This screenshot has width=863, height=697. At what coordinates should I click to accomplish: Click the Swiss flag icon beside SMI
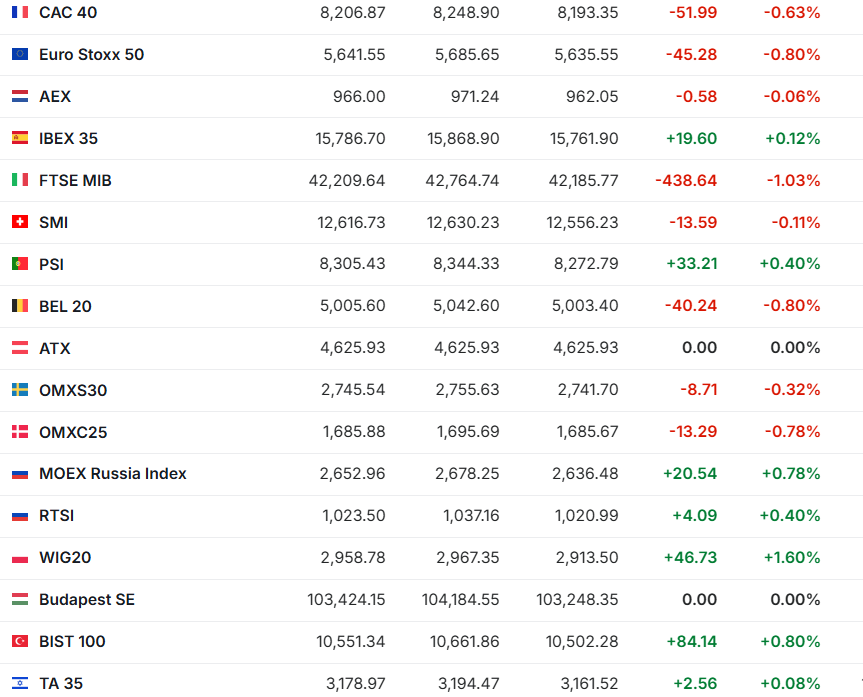coord(20,222)
